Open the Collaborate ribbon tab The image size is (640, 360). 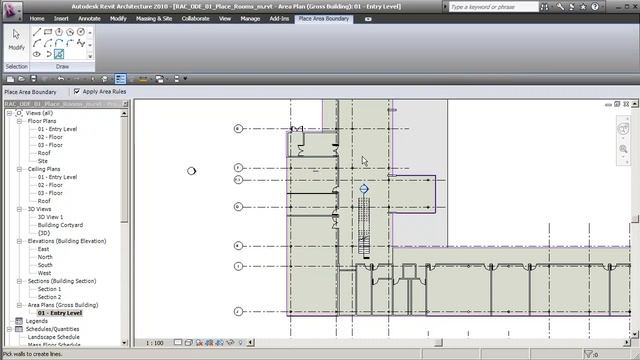click(196, 19)
